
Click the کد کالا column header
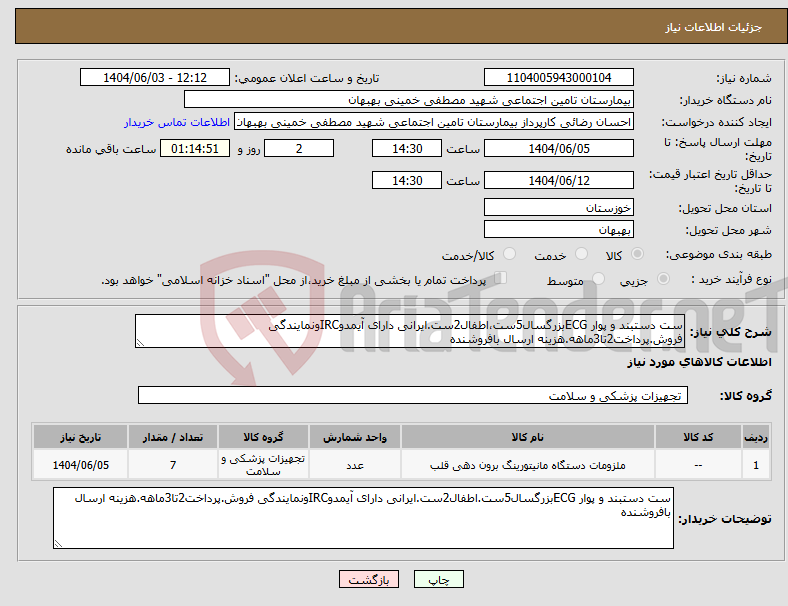698,437
